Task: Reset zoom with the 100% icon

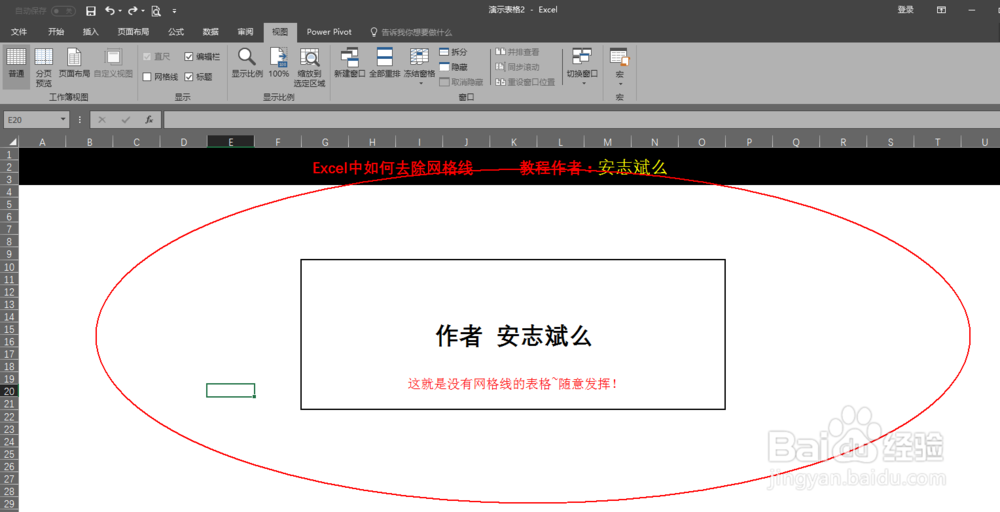Action: point(279,64)
